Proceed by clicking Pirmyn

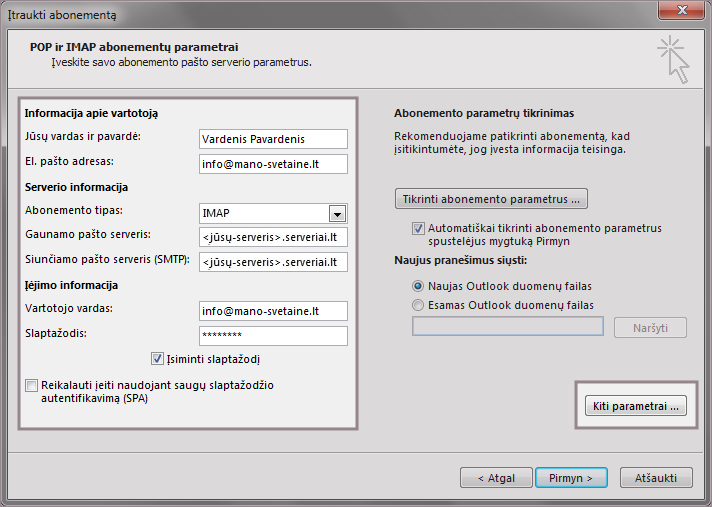tap(571, 478)
